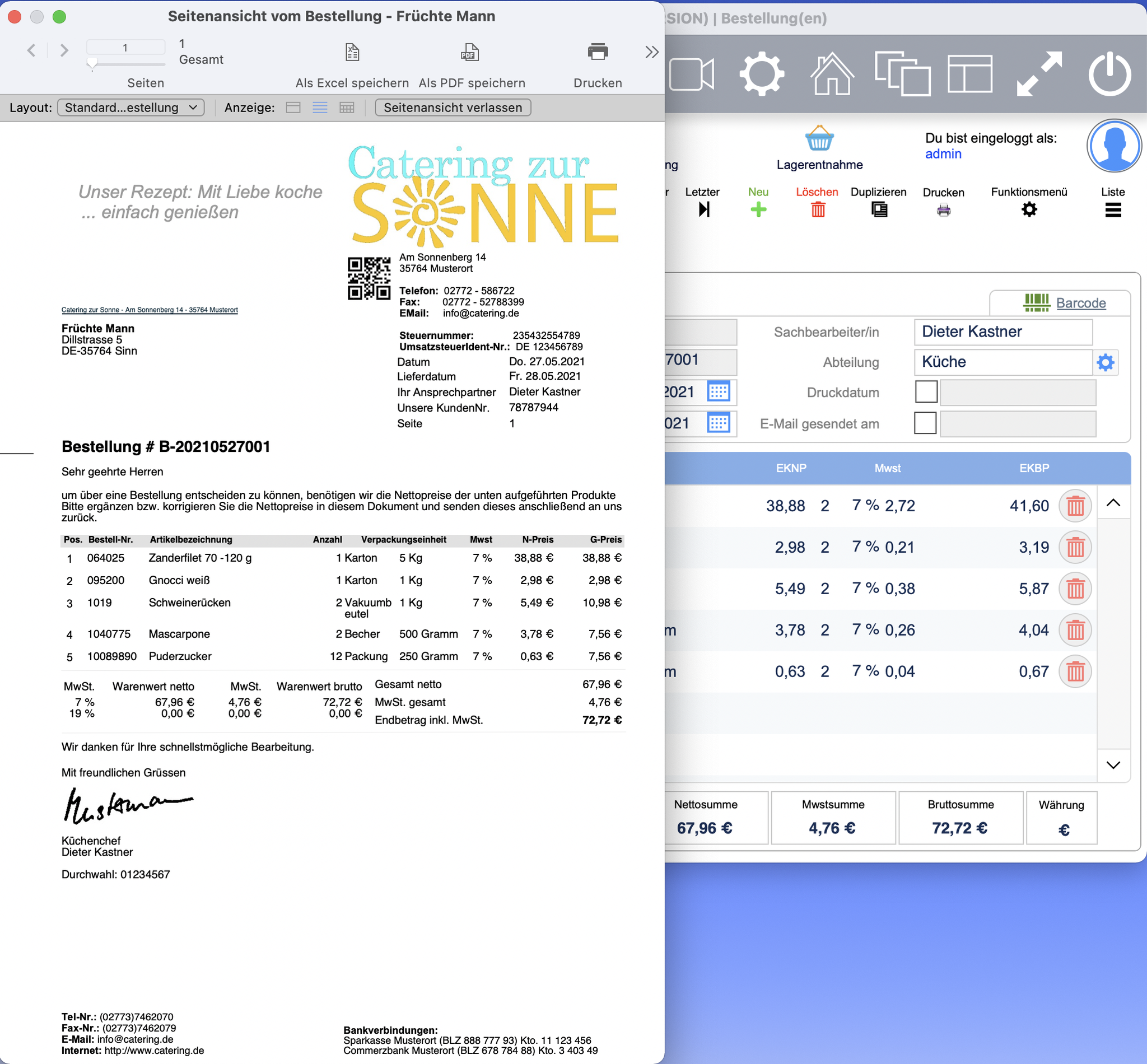
Task: Click Bruttosumme value 72,72 €
Action: (x=960, y=828)
